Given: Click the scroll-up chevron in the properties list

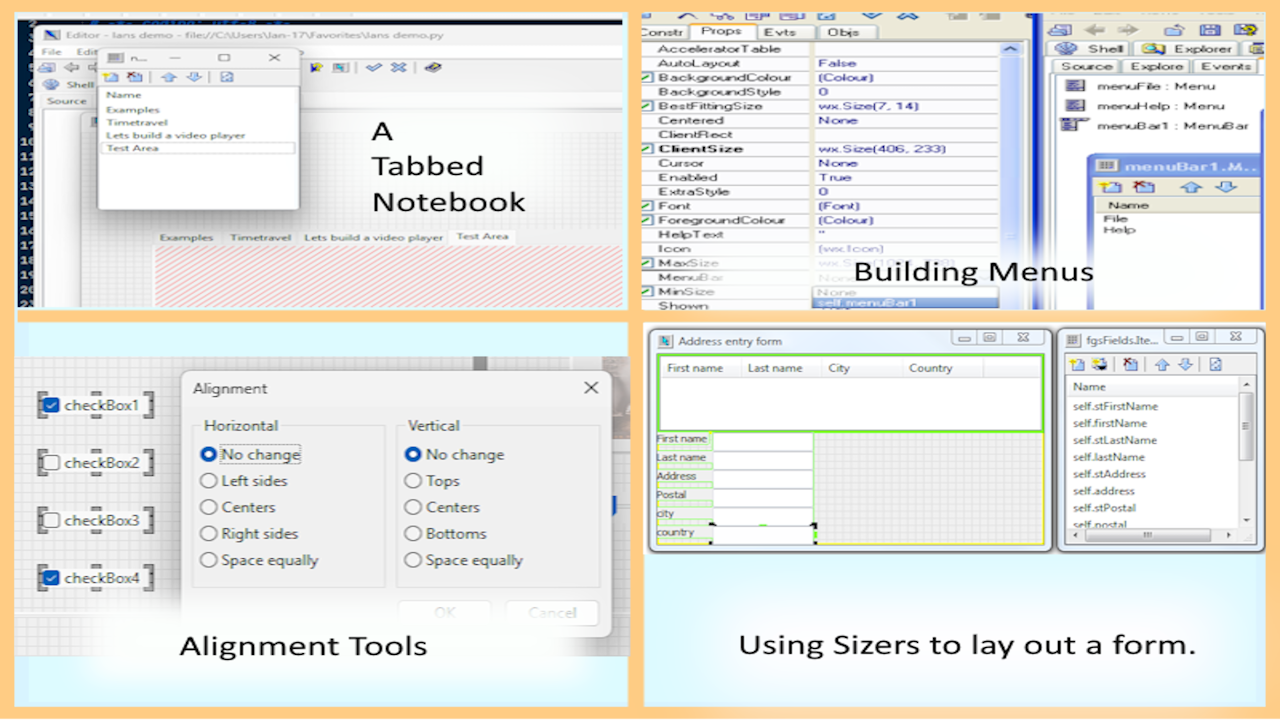Looking at the screenshot, I should pyautogui.click(x=1010, y=49).
